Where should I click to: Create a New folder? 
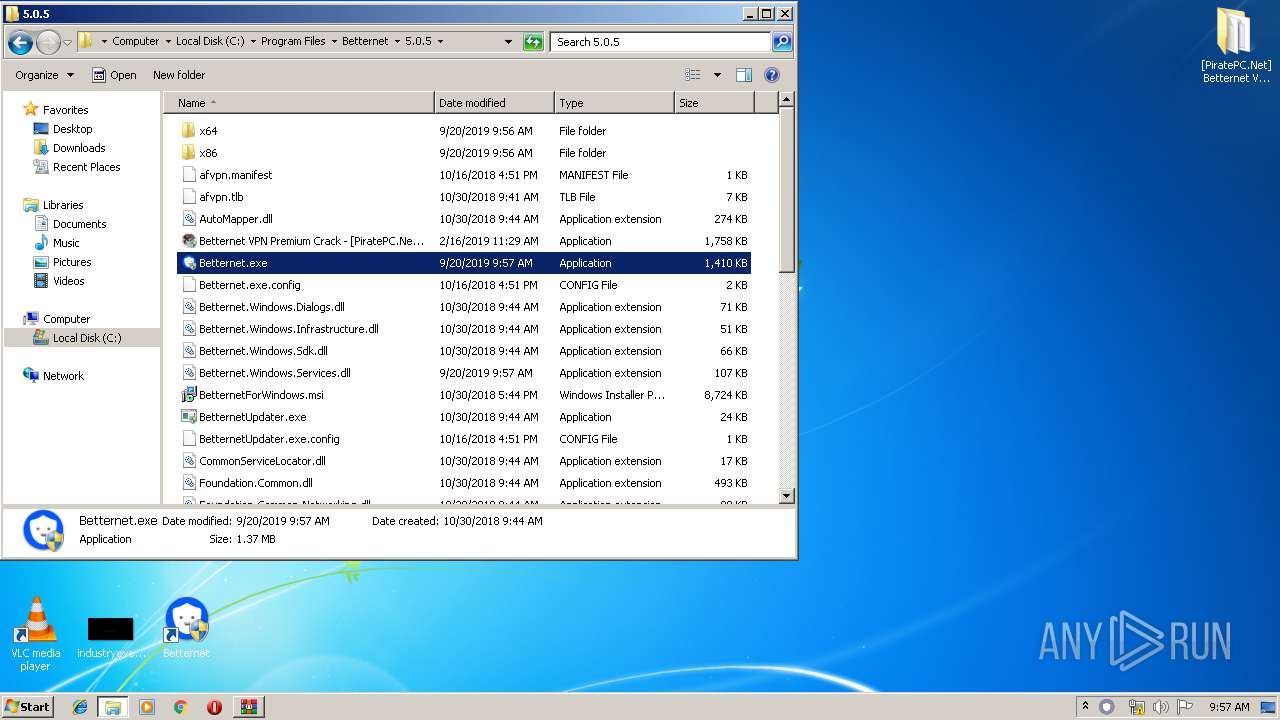(x=179, y=75)
